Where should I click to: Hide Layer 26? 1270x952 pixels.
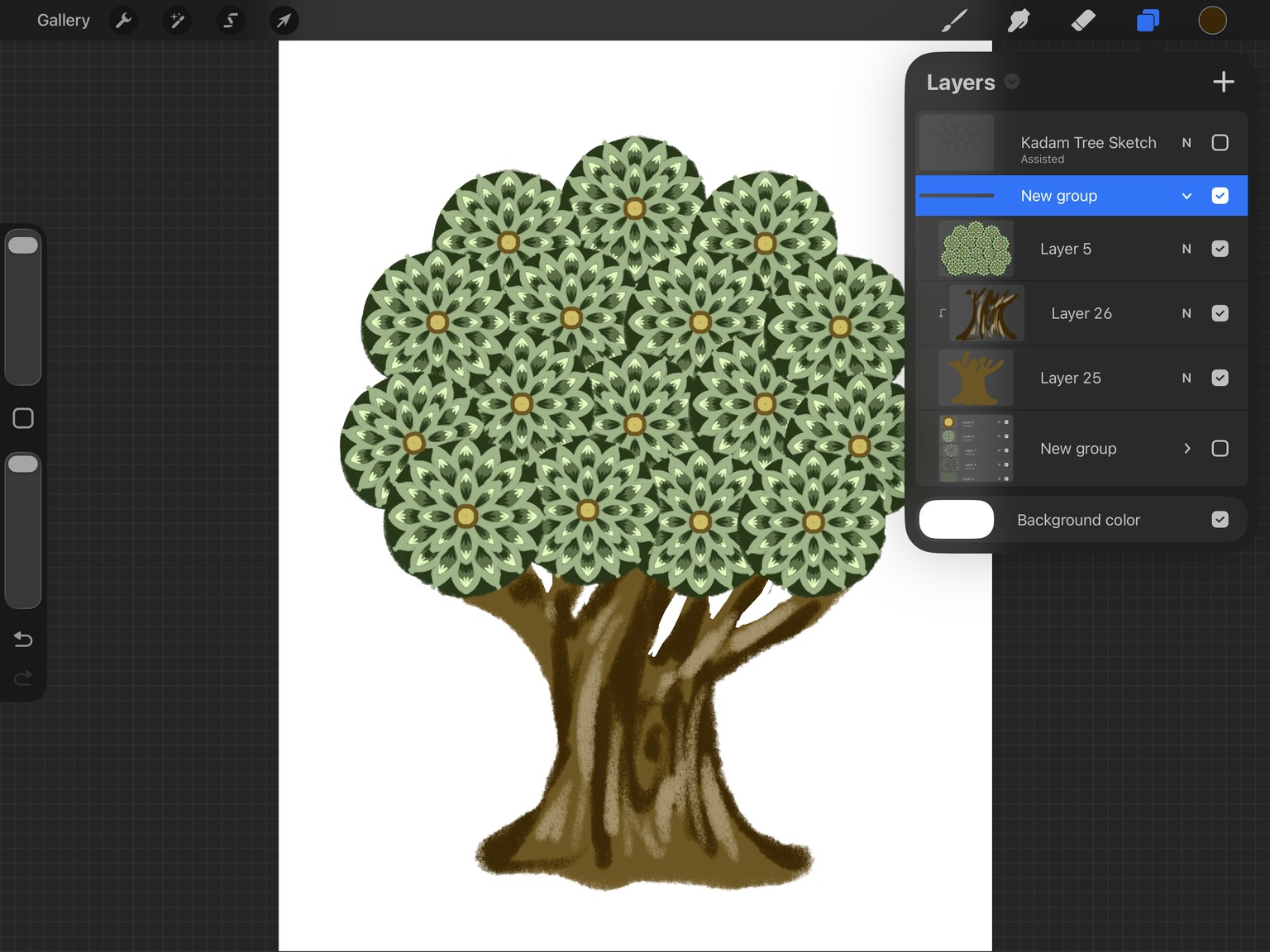pyautogui.click(x=1220, y=313)
